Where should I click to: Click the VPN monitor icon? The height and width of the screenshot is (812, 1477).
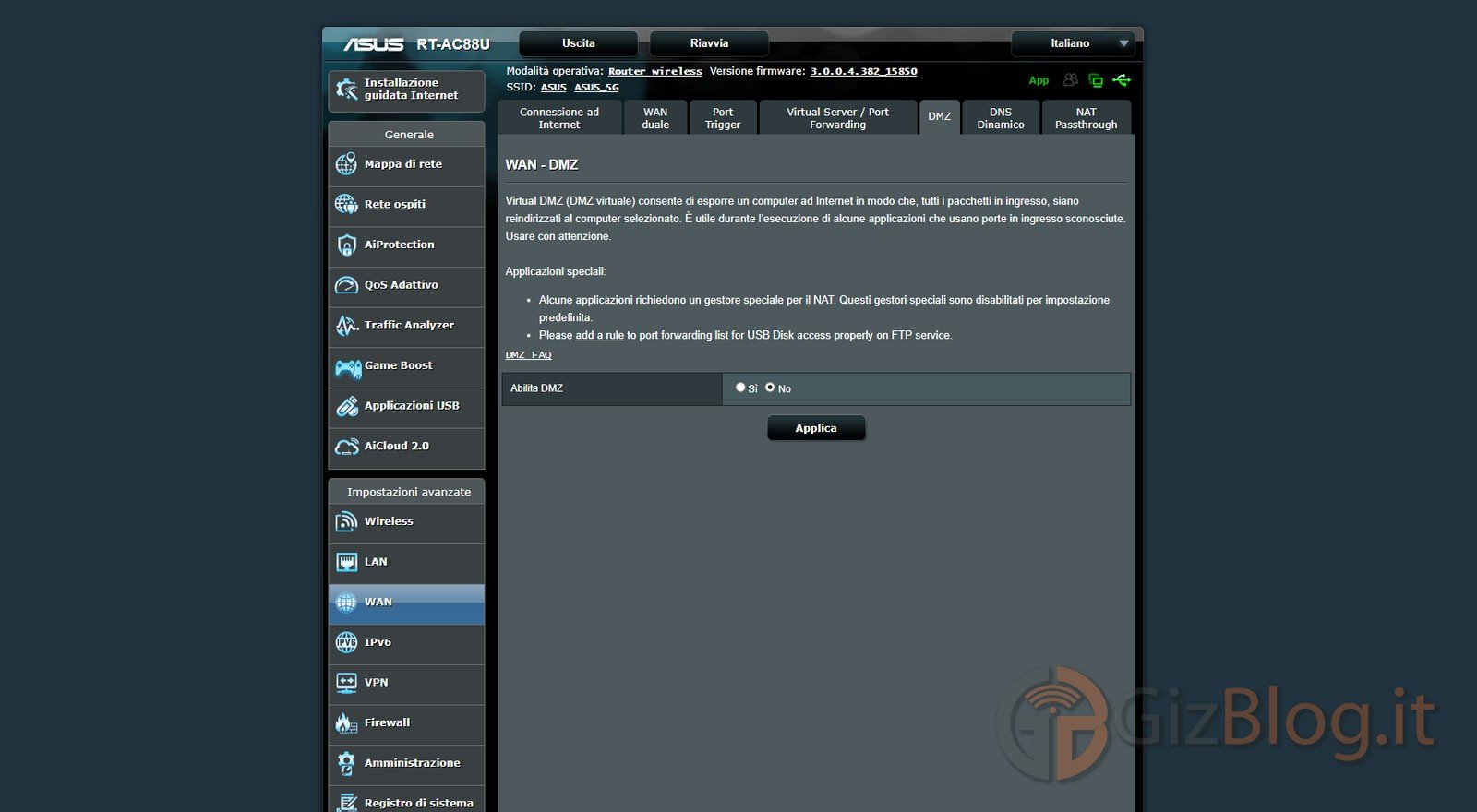coord(346,683)
